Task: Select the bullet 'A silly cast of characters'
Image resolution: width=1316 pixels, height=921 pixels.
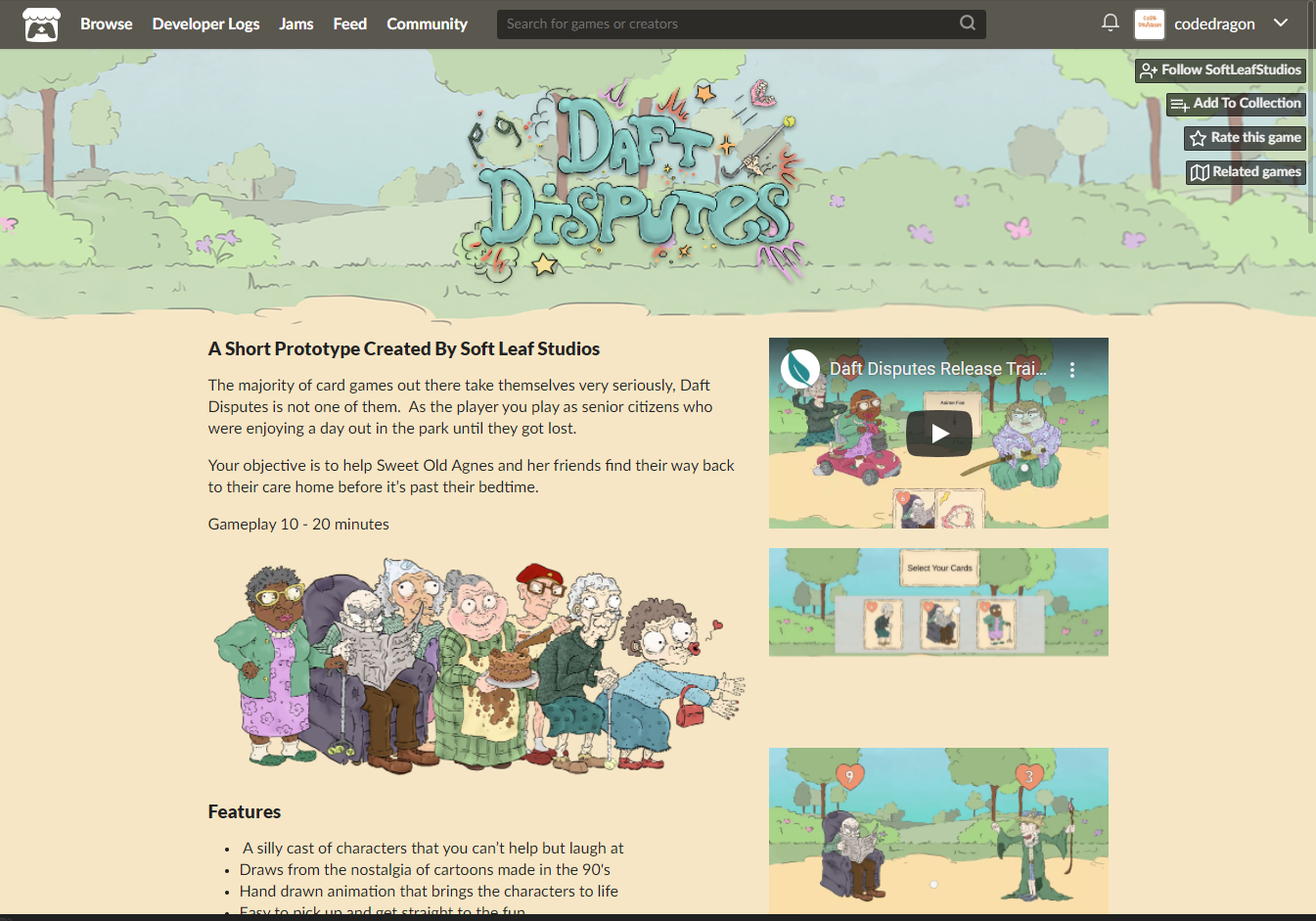Action: point(433,848)
